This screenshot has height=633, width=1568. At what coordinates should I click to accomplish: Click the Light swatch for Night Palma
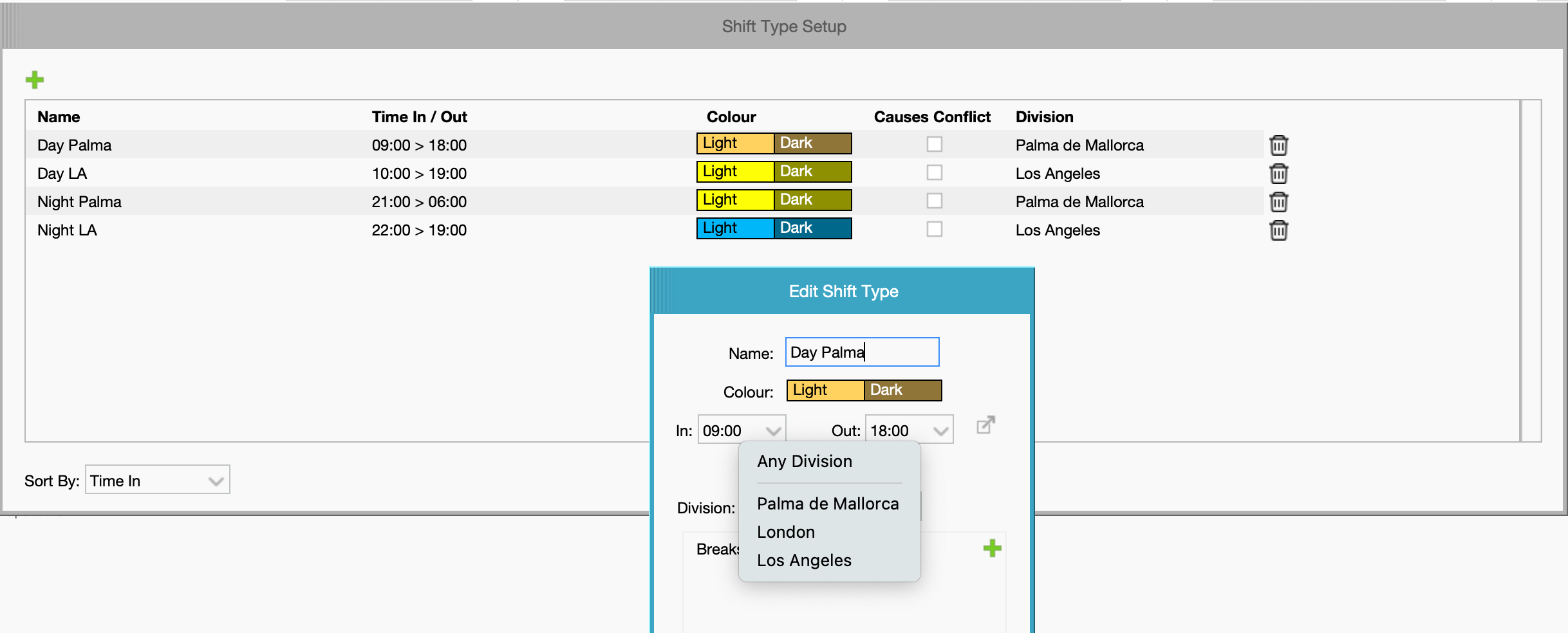tap(735, 200)
